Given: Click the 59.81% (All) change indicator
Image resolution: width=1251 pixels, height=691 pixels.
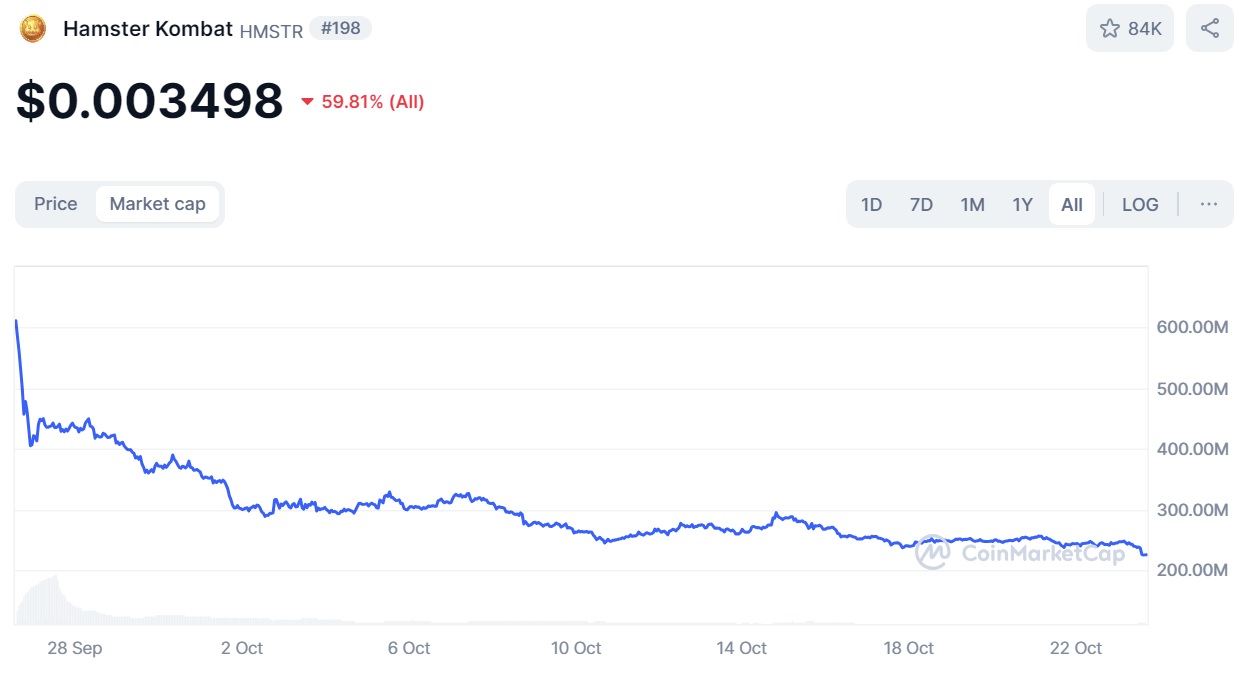Looking at the screenshot, I should tap(363, 102).
